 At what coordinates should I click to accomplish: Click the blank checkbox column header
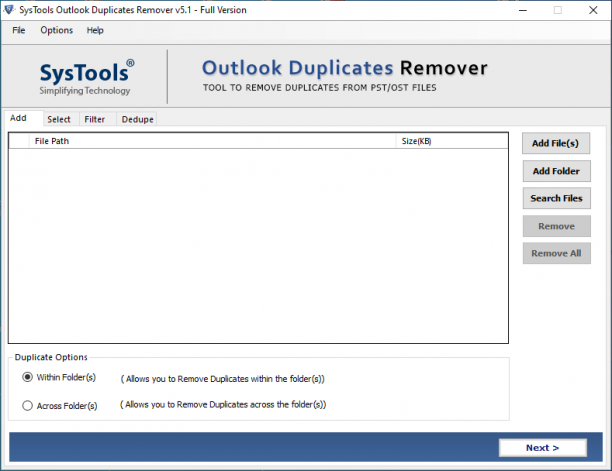point(19,141)
